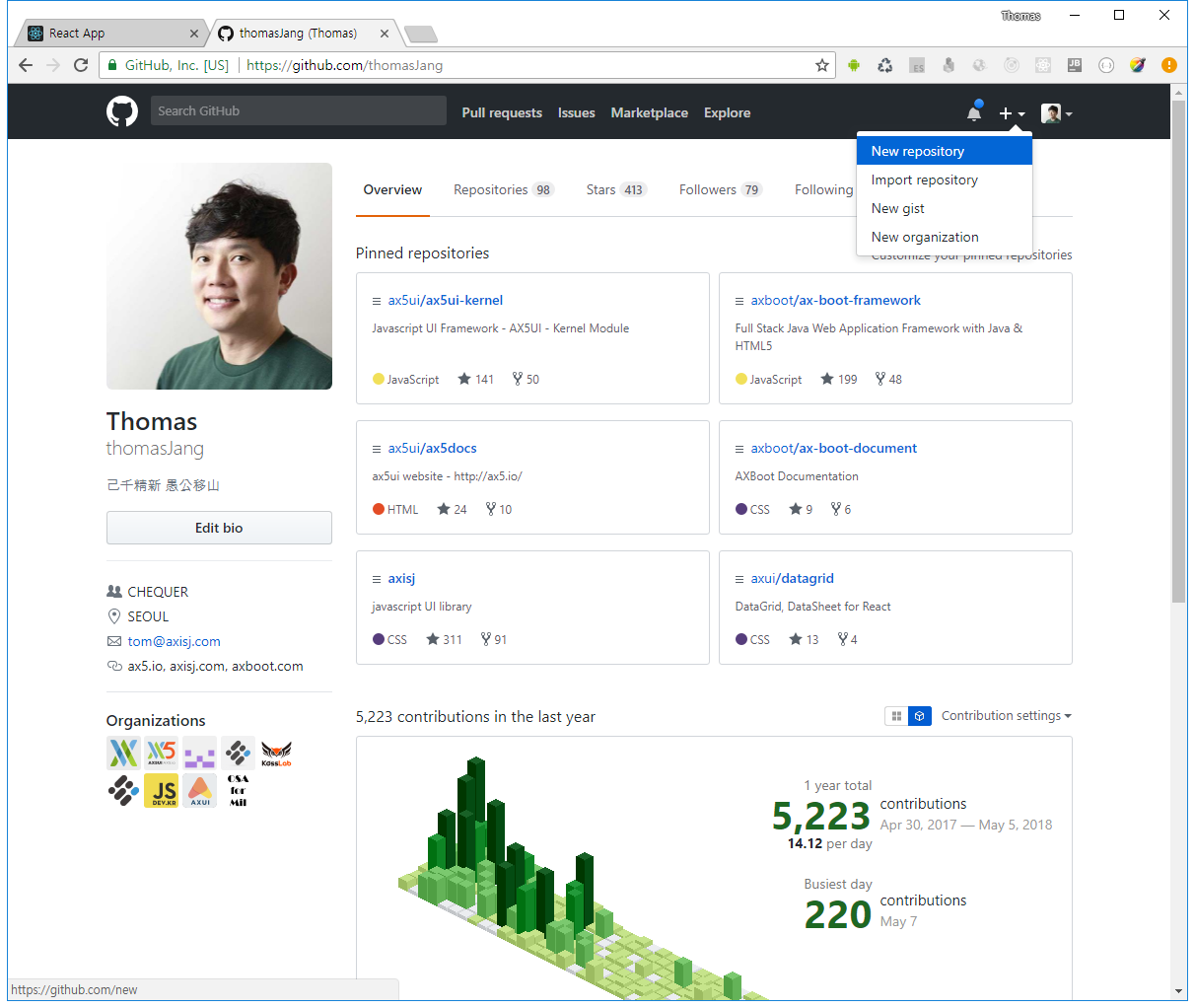Select New gist menu item
Screen dimensions: 1195x1008
coord(945,208)
